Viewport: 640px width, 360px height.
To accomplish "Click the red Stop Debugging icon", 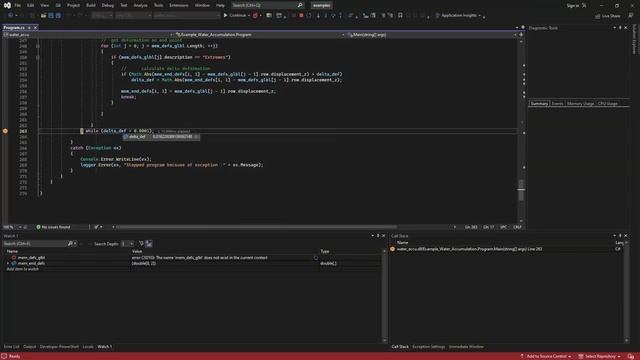I will tap(301, 16).
